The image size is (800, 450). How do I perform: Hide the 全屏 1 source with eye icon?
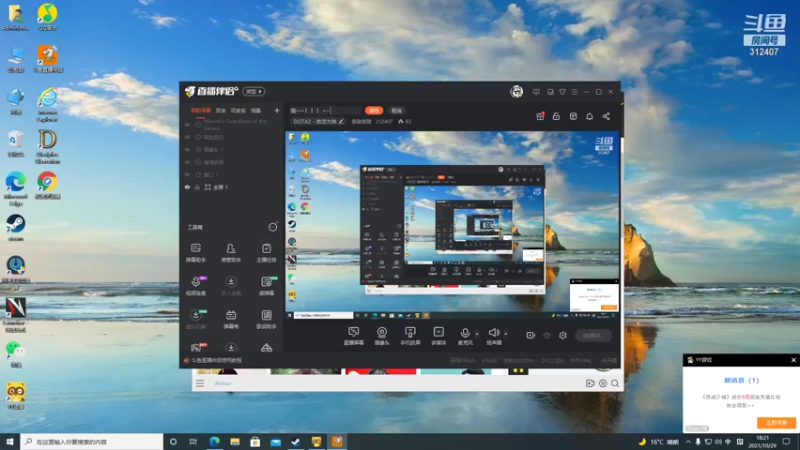point(187,187)
